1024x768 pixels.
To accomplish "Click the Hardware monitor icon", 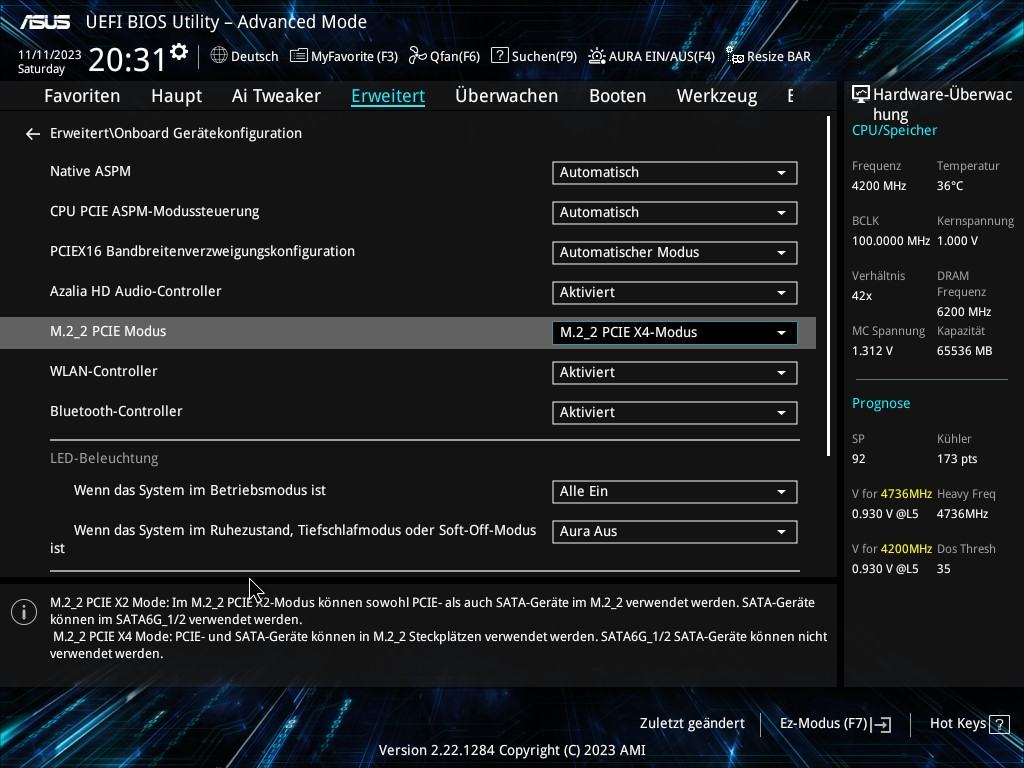I will tap(861, 95).
